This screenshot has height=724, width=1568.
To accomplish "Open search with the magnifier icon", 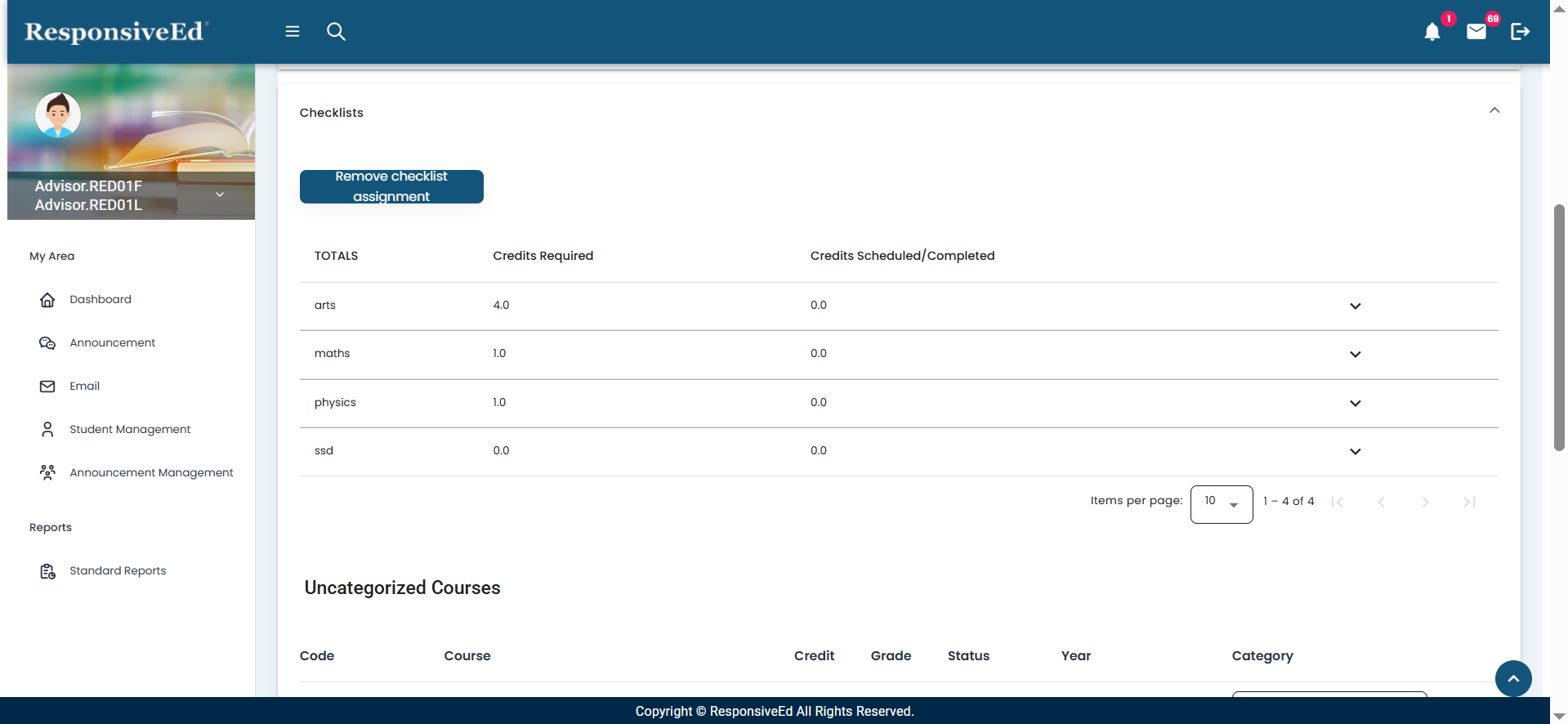I will [x=336, y=32].
